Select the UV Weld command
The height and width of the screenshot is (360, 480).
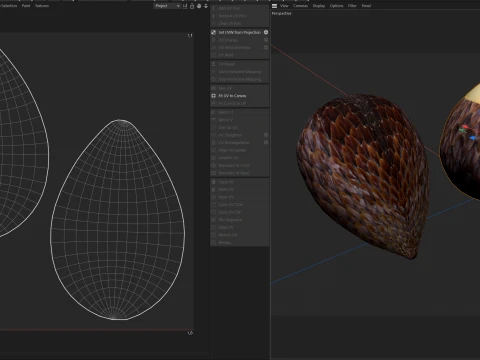point(239,55)
